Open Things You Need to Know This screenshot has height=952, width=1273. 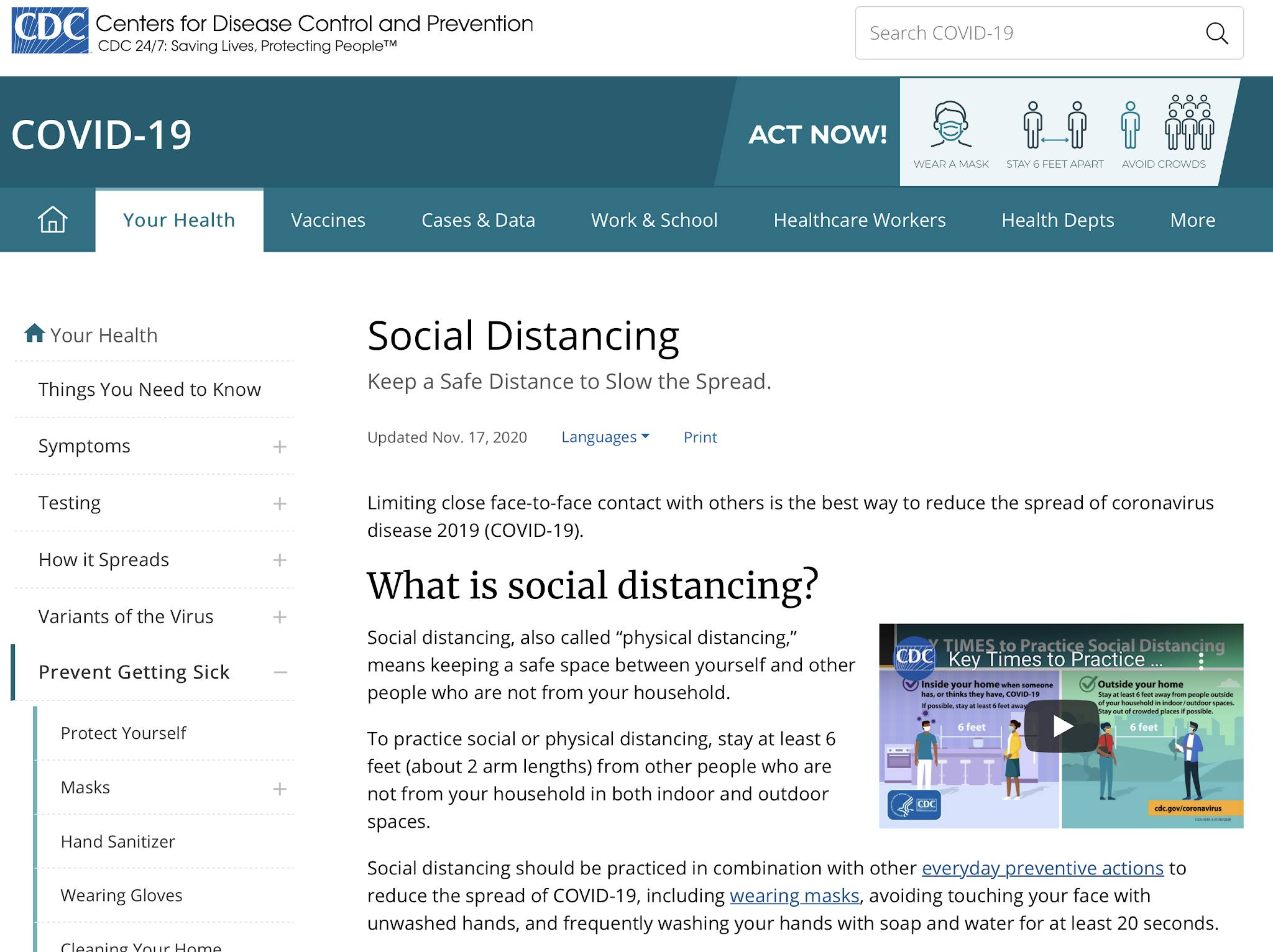click(149, 390)
